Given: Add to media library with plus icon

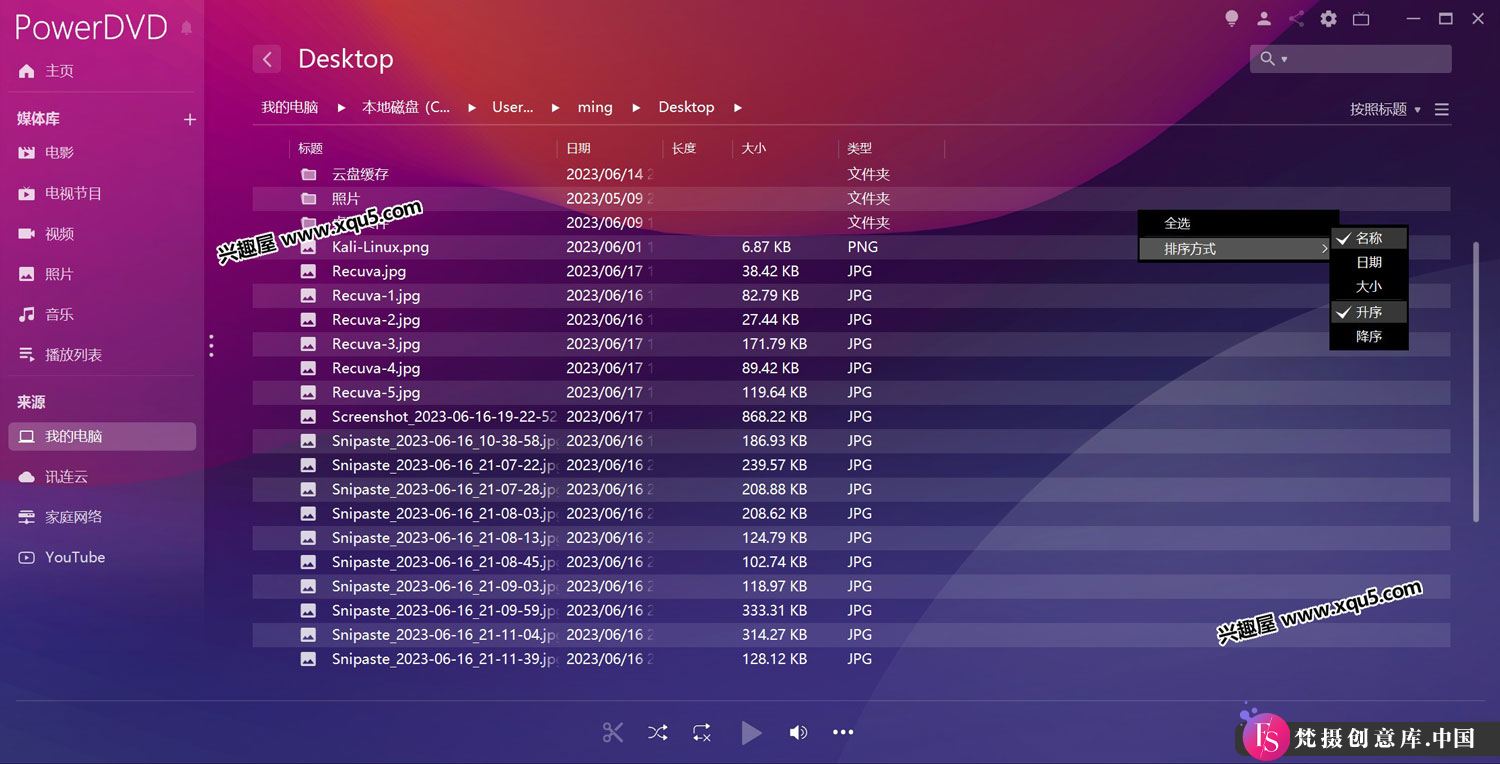Looking at the screenshot, I should [x=190, y=119].
